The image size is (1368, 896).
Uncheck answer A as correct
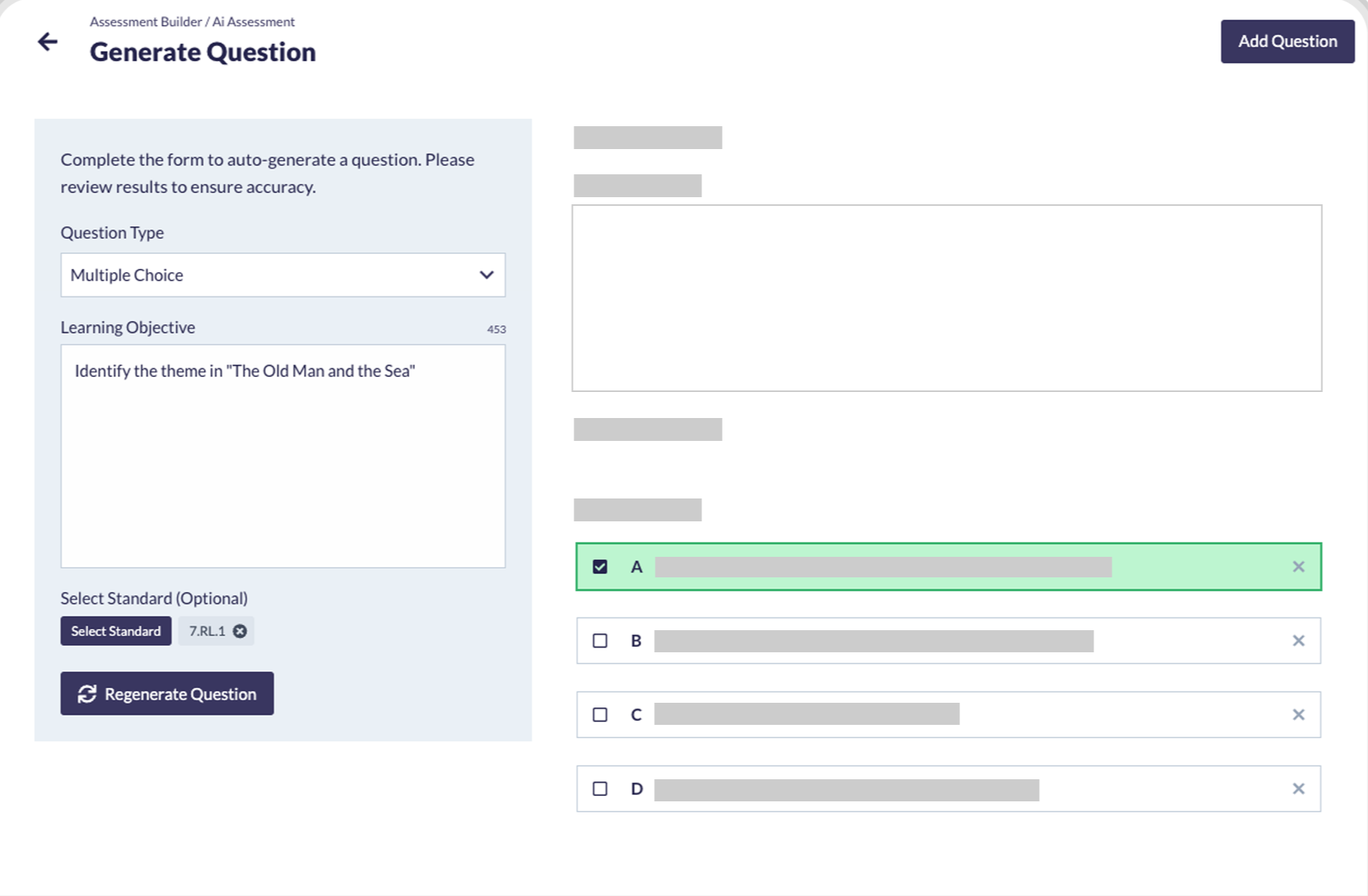[600, 566]
